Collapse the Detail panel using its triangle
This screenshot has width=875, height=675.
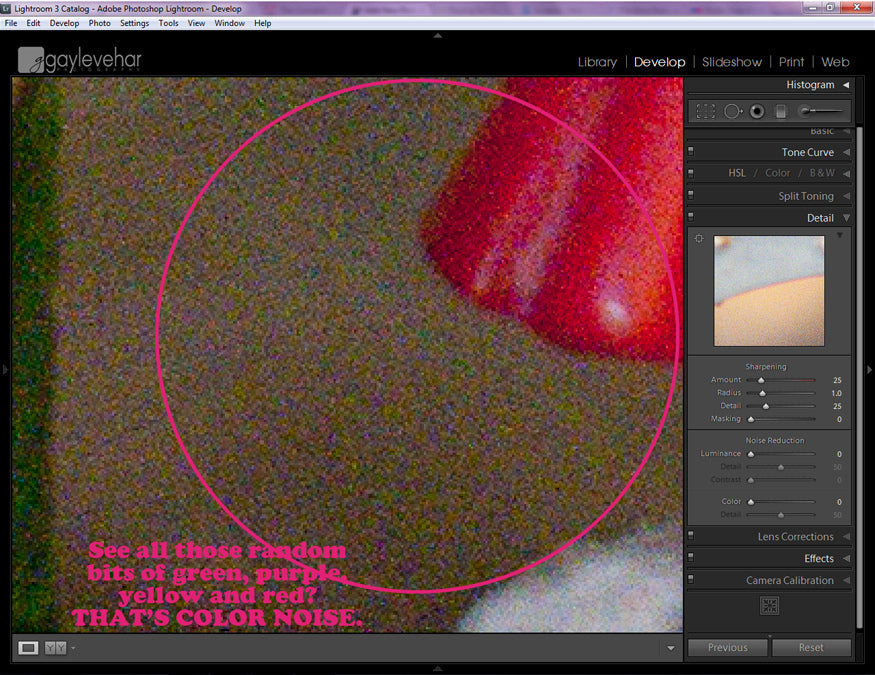[846, 218]
